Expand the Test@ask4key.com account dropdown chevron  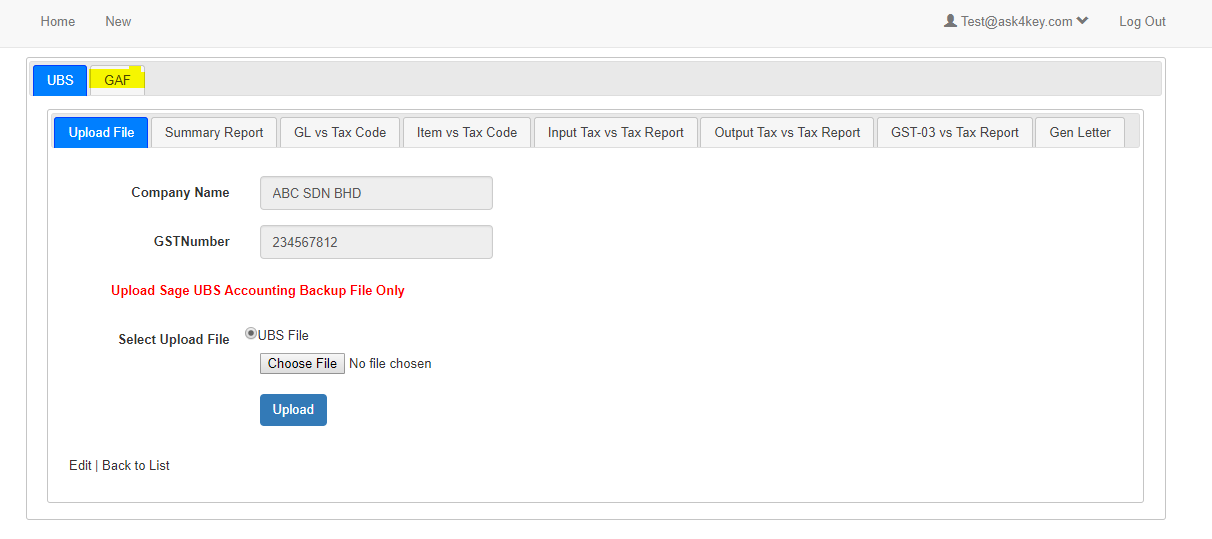(x=1082, y=21)
